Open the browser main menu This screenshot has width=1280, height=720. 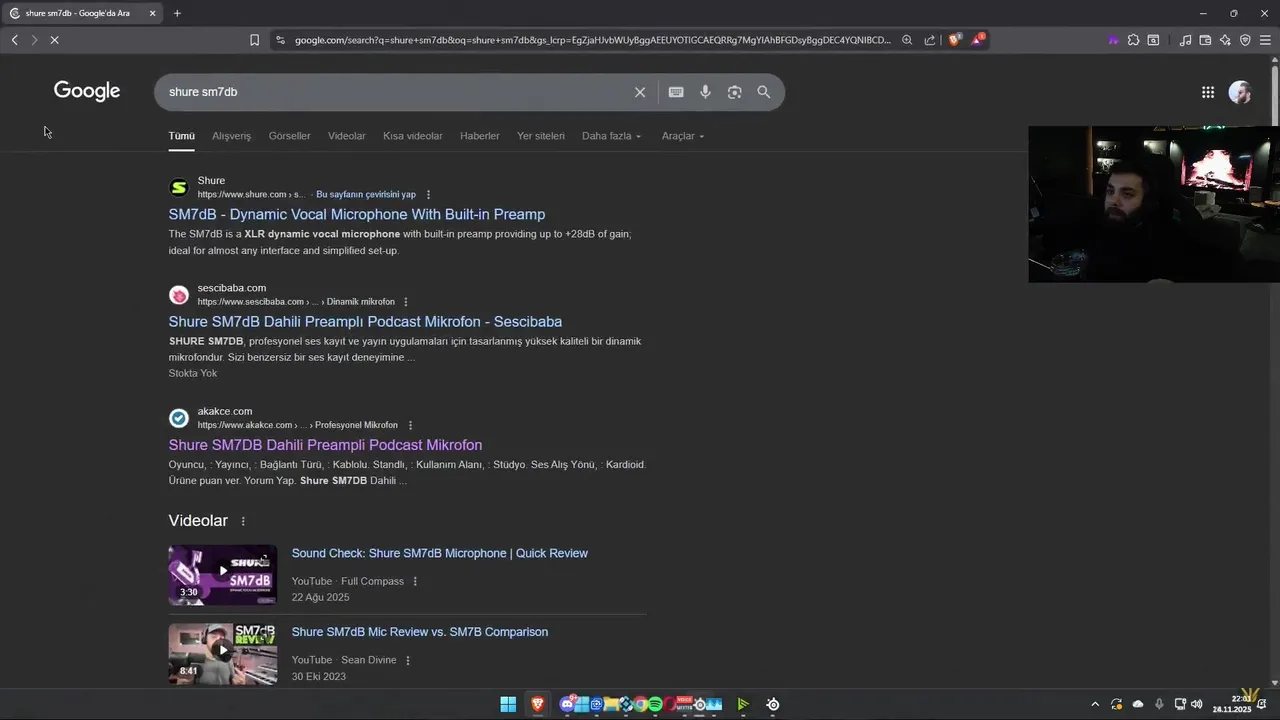point(1265,40)
